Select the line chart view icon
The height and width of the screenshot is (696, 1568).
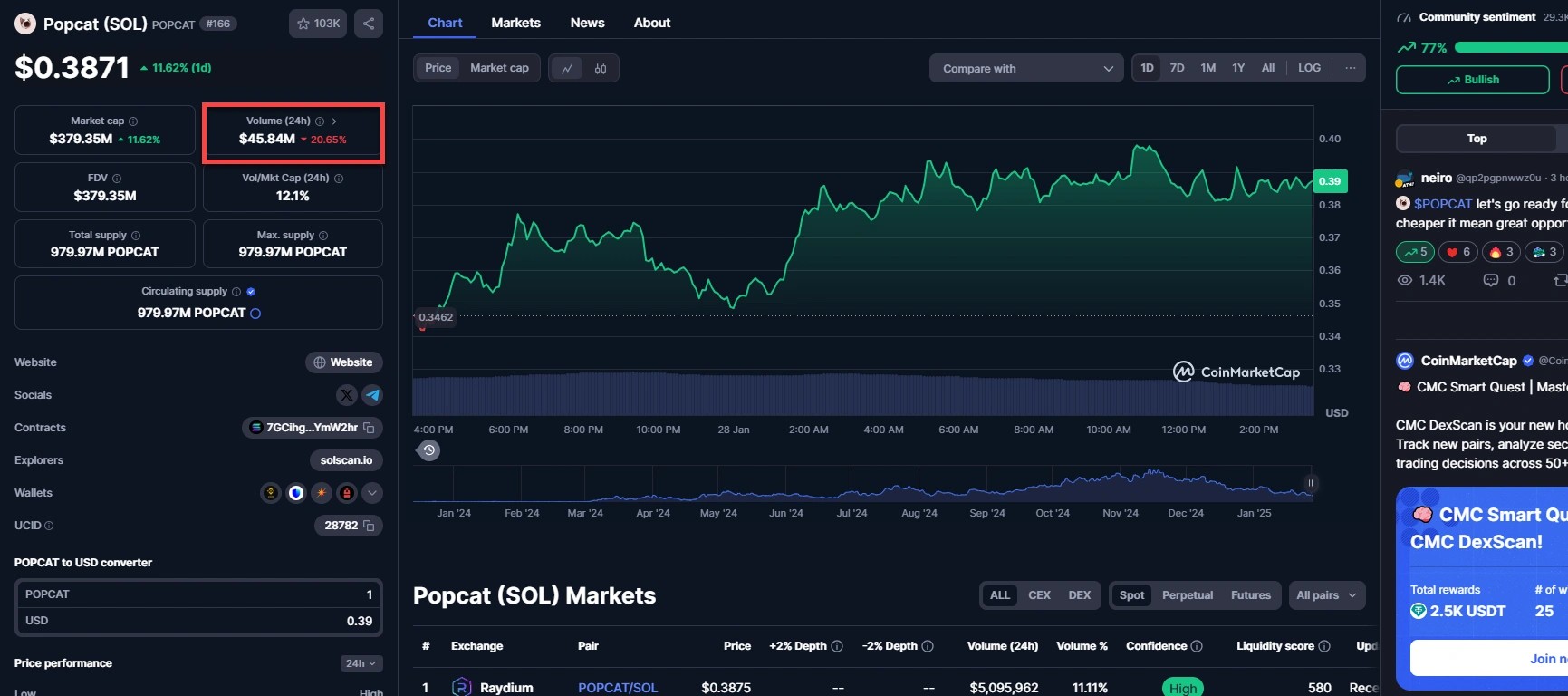click(x=567, y=69)
